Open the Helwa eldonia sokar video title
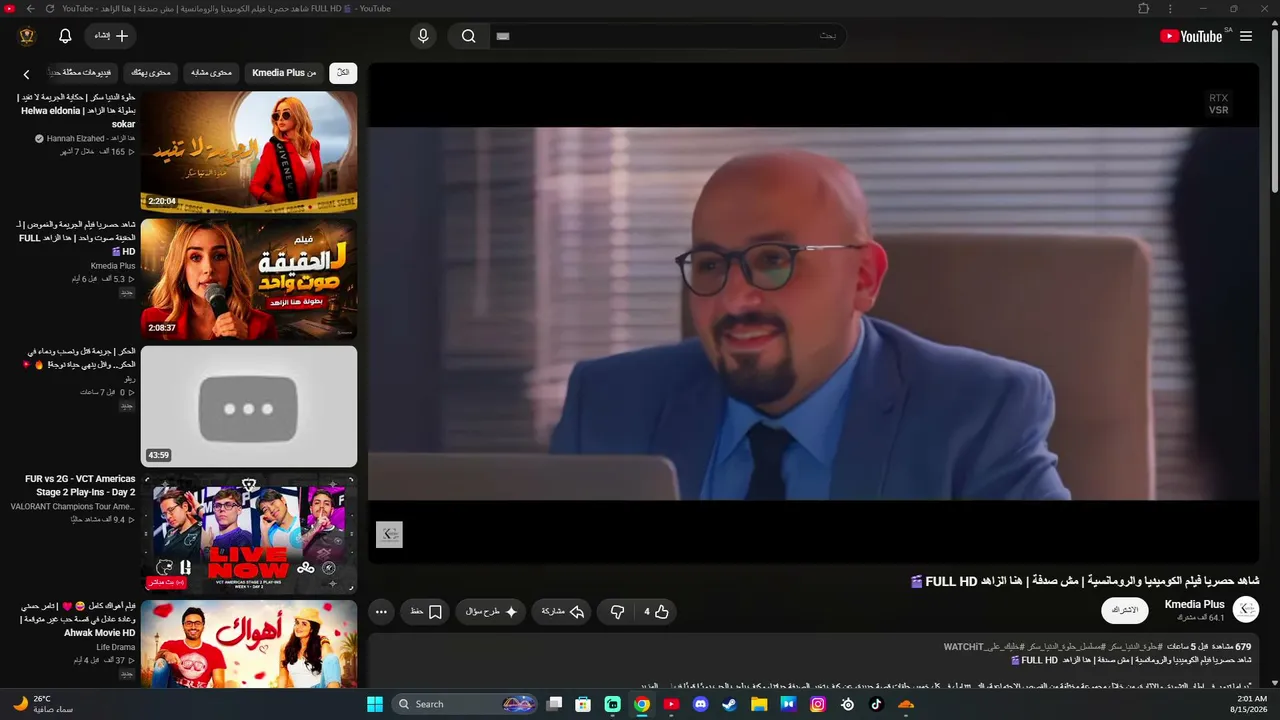1280x720 pixels. coord(78,110)
